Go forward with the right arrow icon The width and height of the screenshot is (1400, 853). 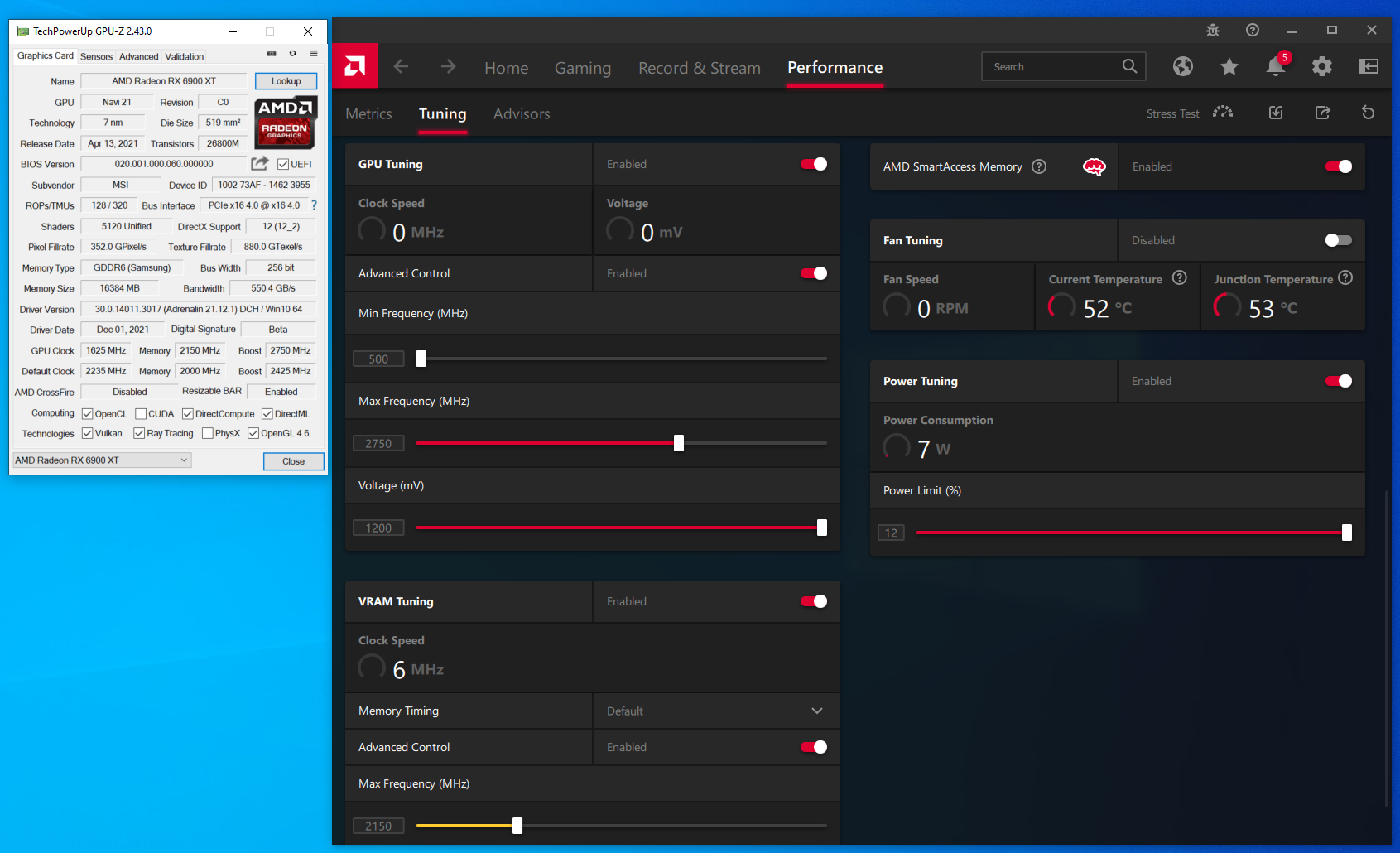(448, 66)
